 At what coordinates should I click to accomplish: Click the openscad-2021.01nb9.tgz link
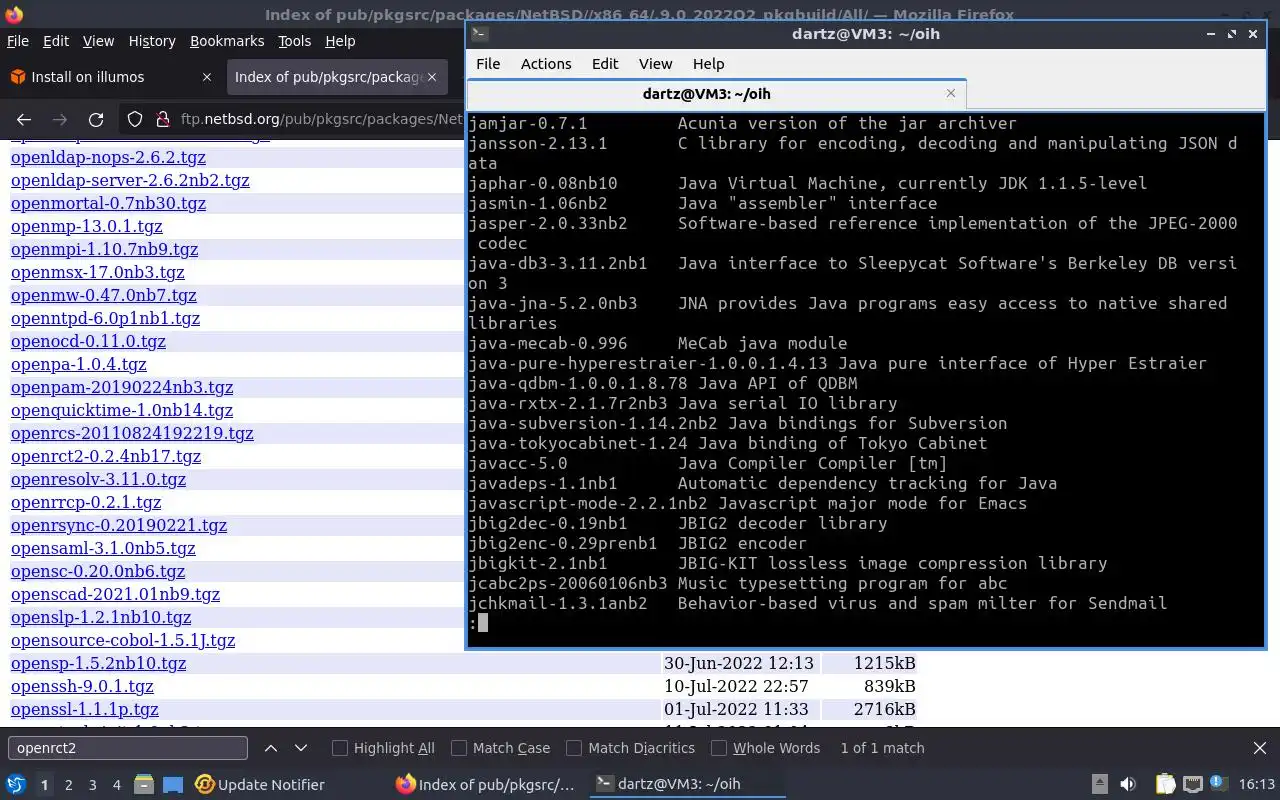(115, 594)
